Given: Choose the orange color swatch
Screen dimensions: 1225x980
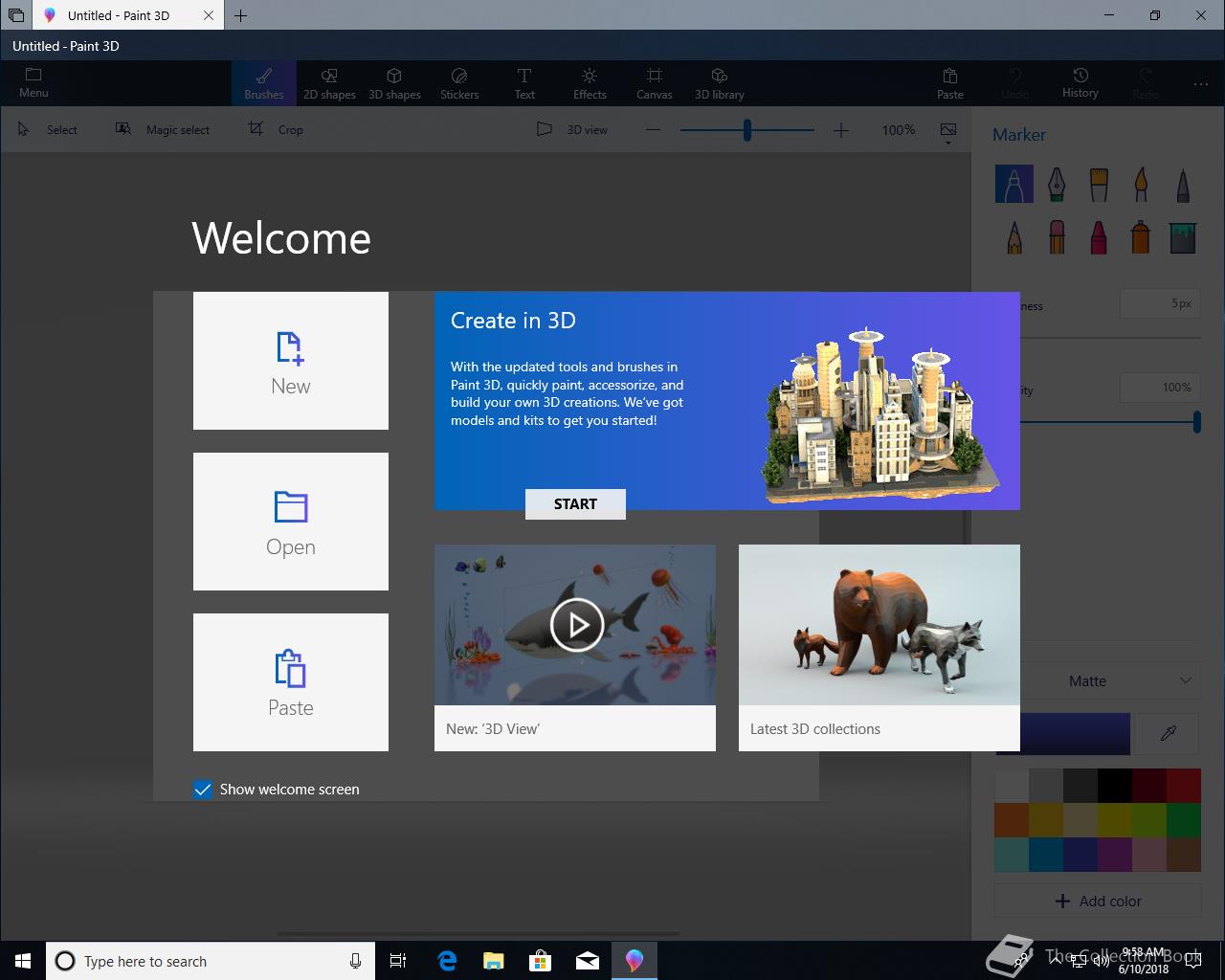Looking at the screenshot, I should pyautogui.click(x=1012, y=820).
